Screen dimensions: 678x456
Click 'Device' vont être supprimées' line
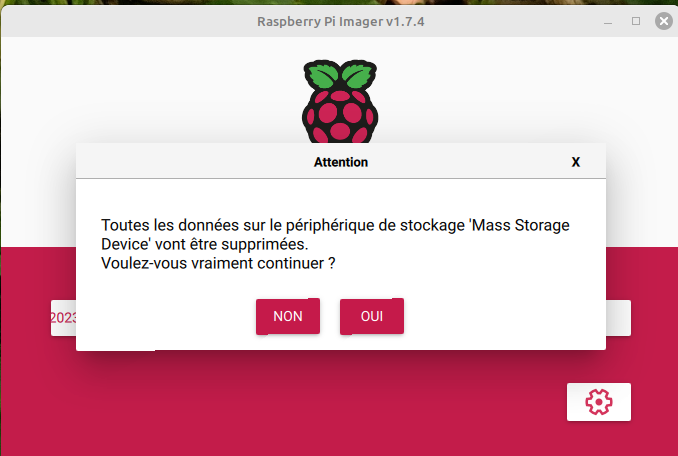205,244
